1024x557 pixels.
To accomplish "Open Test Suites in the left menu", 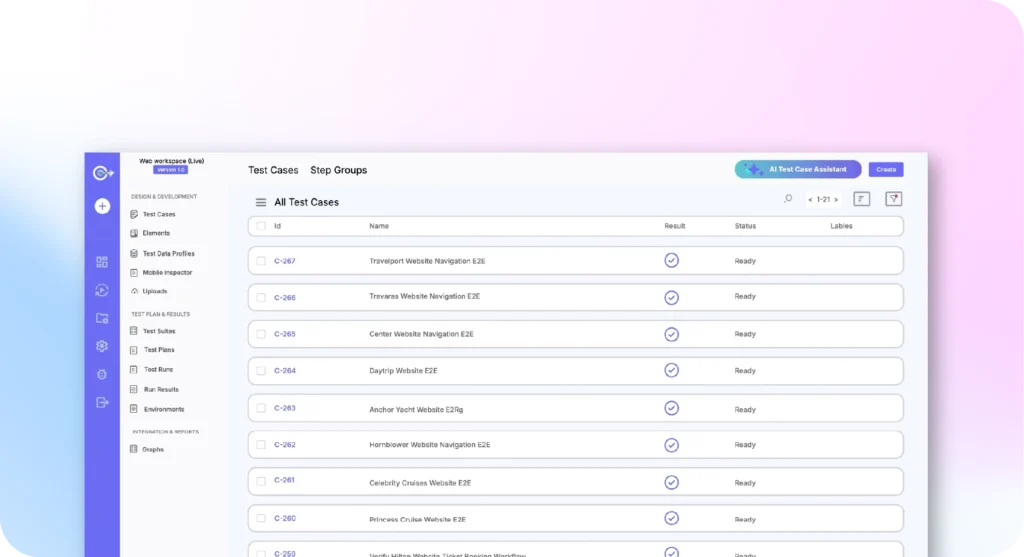I will coord(158,331).
